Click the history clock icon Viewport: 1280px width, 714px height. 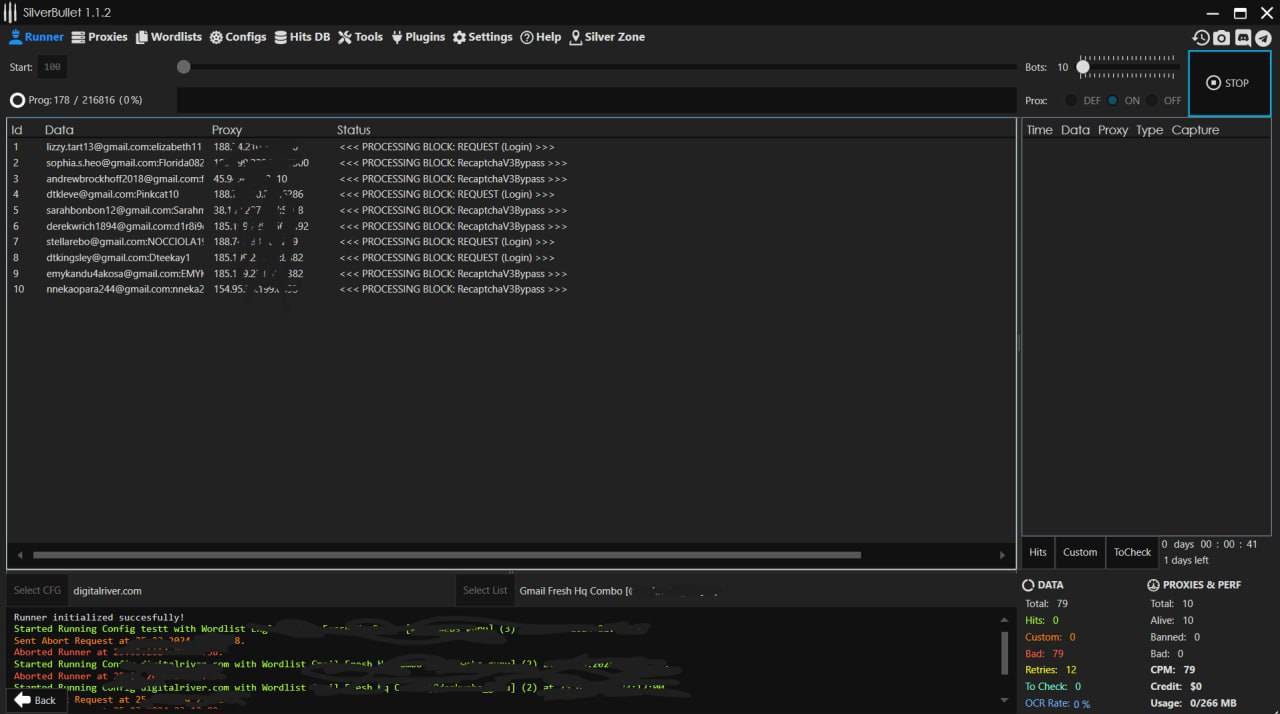pyautogui.click(x=1201, y=37)
